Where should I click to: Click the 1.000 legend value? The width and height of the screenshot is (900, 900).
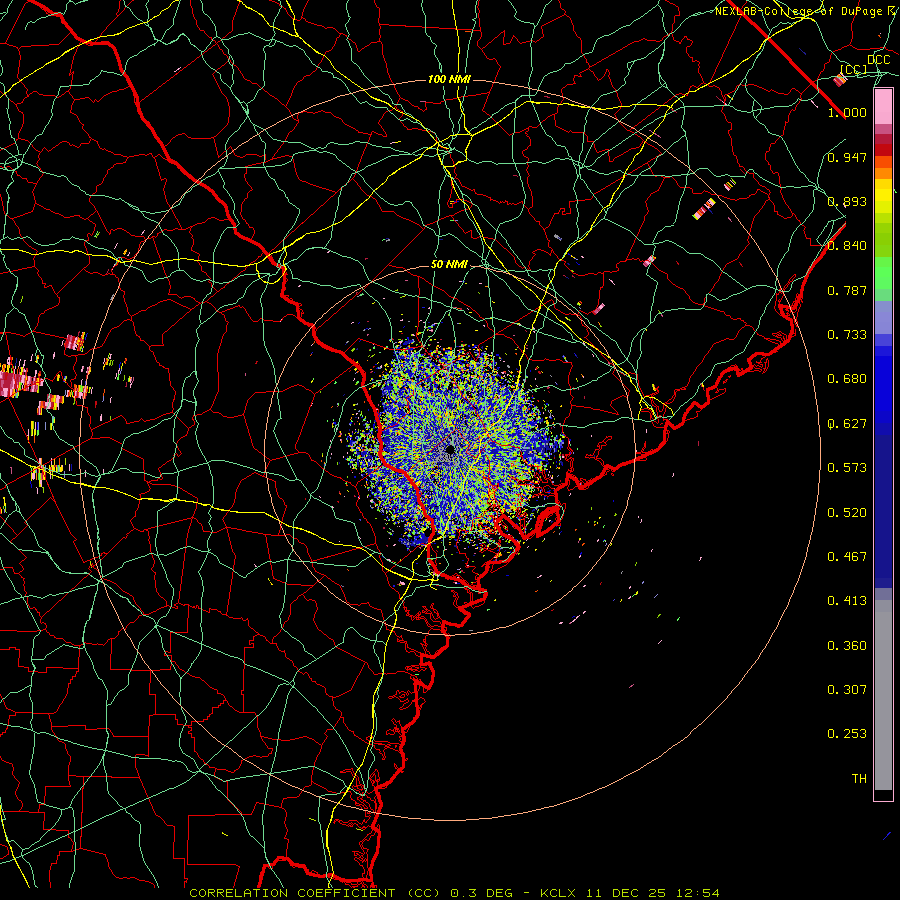tap(847, 112)
